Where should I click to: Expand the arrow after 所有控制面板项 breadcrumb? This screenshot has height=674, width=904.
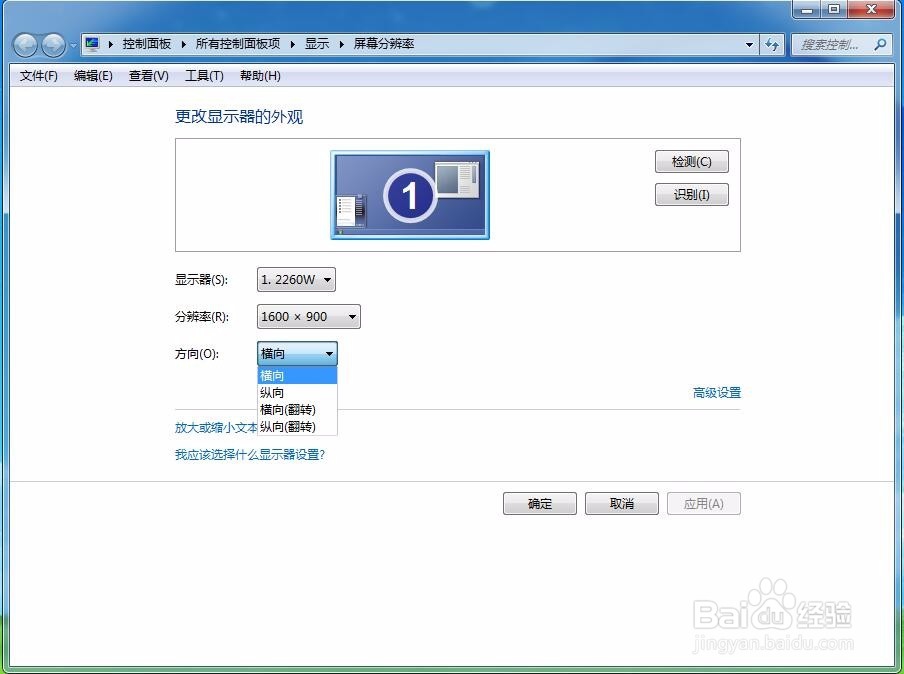[x=292, y=44]
